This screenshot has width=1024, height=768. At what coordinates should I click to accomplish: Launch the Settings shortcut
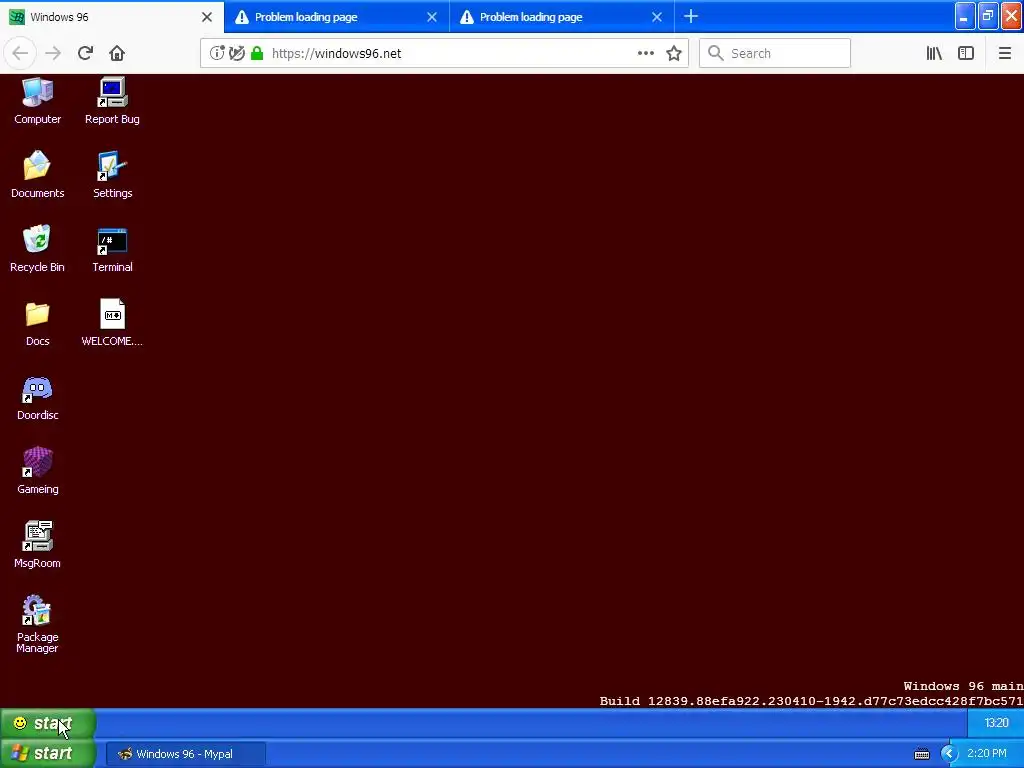point(112,174)
